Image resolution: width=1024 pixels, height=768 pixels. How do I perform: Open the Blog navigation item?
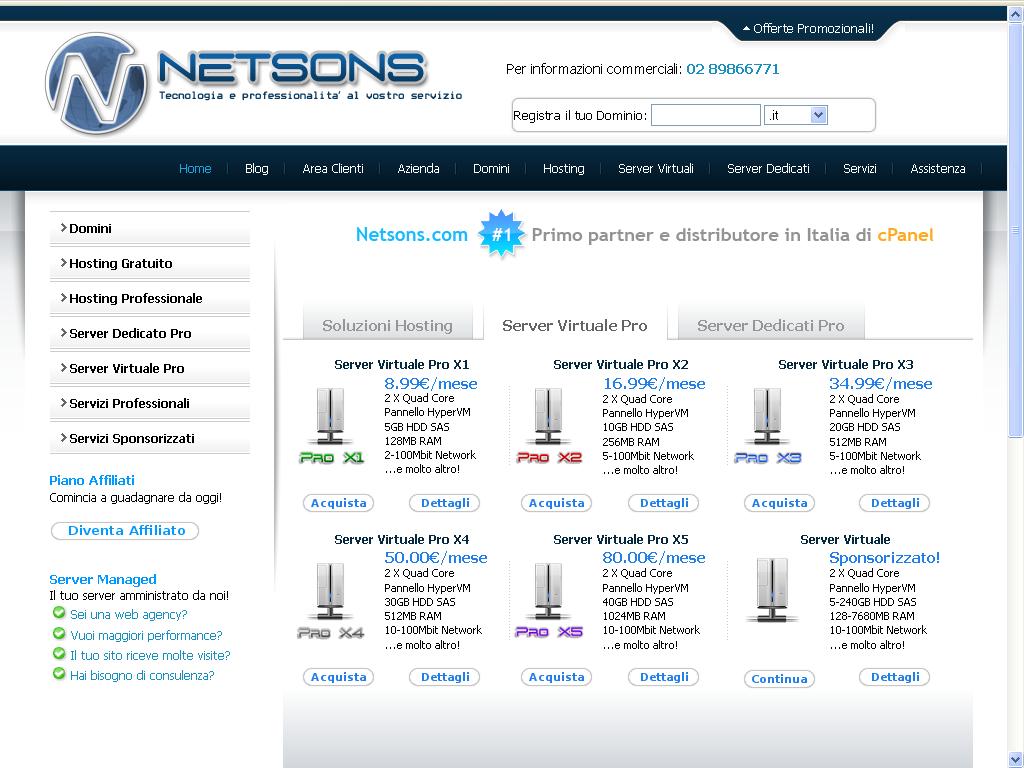pyautogui.click(x=257, y=168)
